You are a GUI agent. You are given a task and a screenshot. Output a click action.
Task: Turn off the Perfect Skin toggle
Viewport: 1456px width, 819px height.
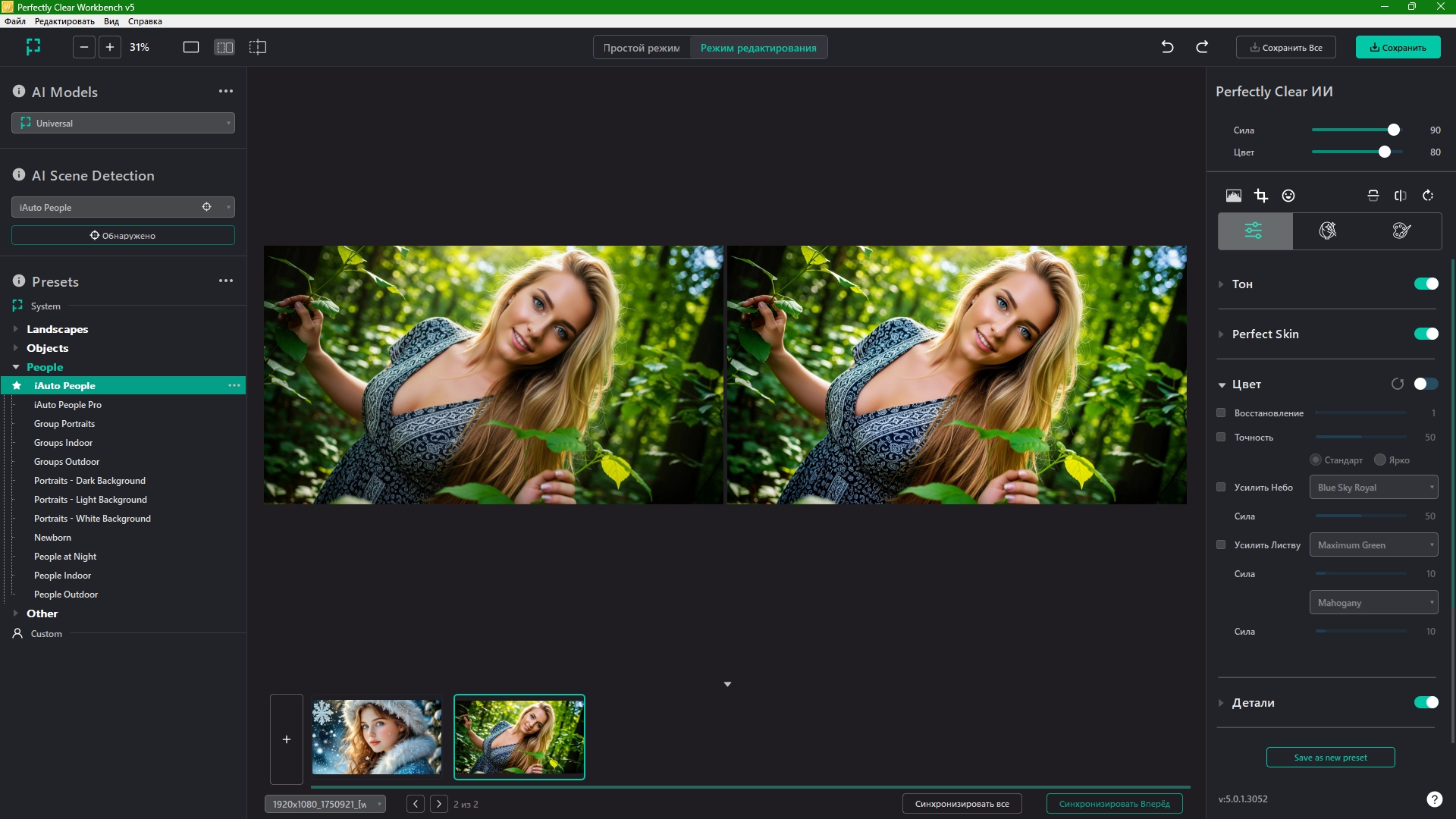(1426, 334)
